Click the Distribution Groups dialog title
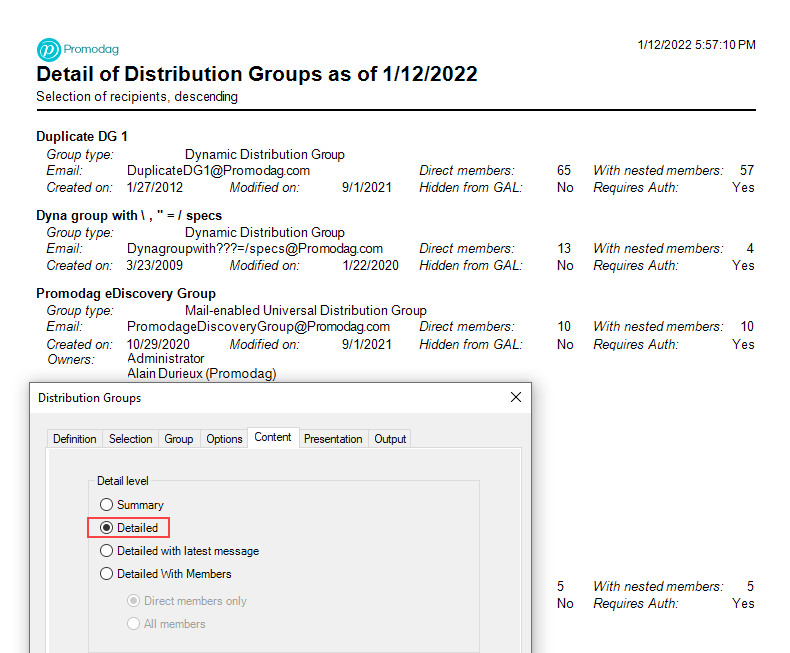 90,398
